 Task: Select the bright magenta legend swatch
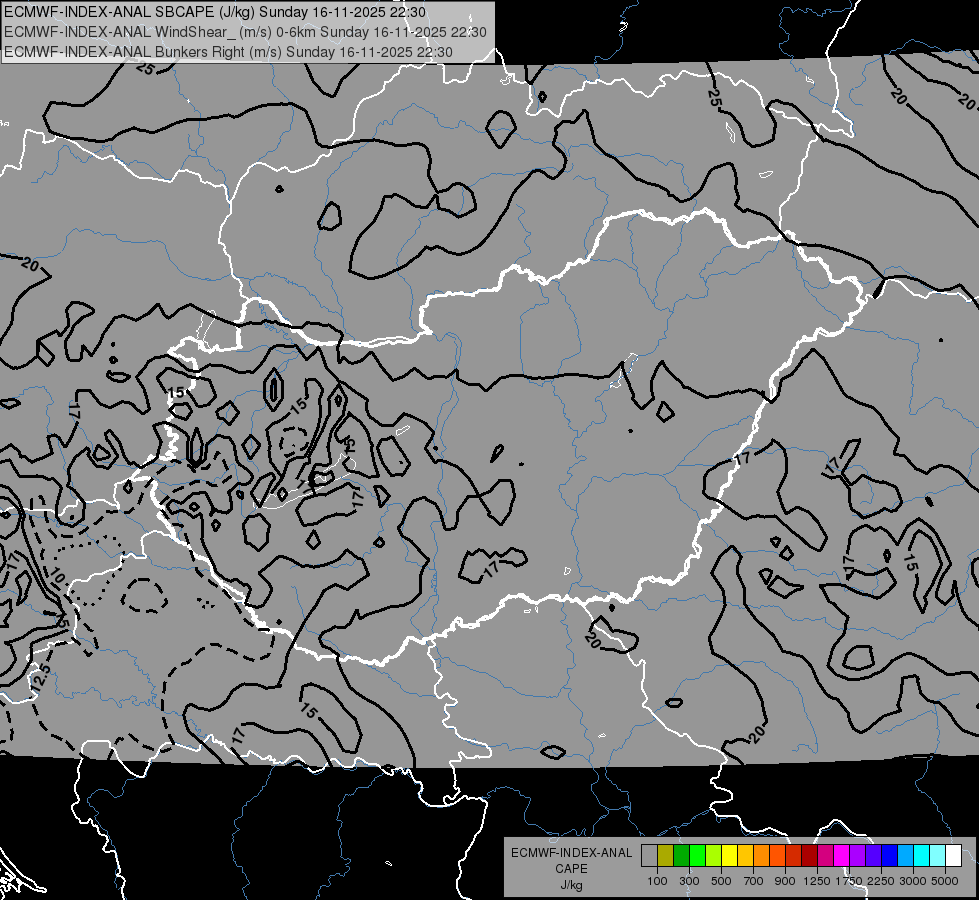(842, 856)
